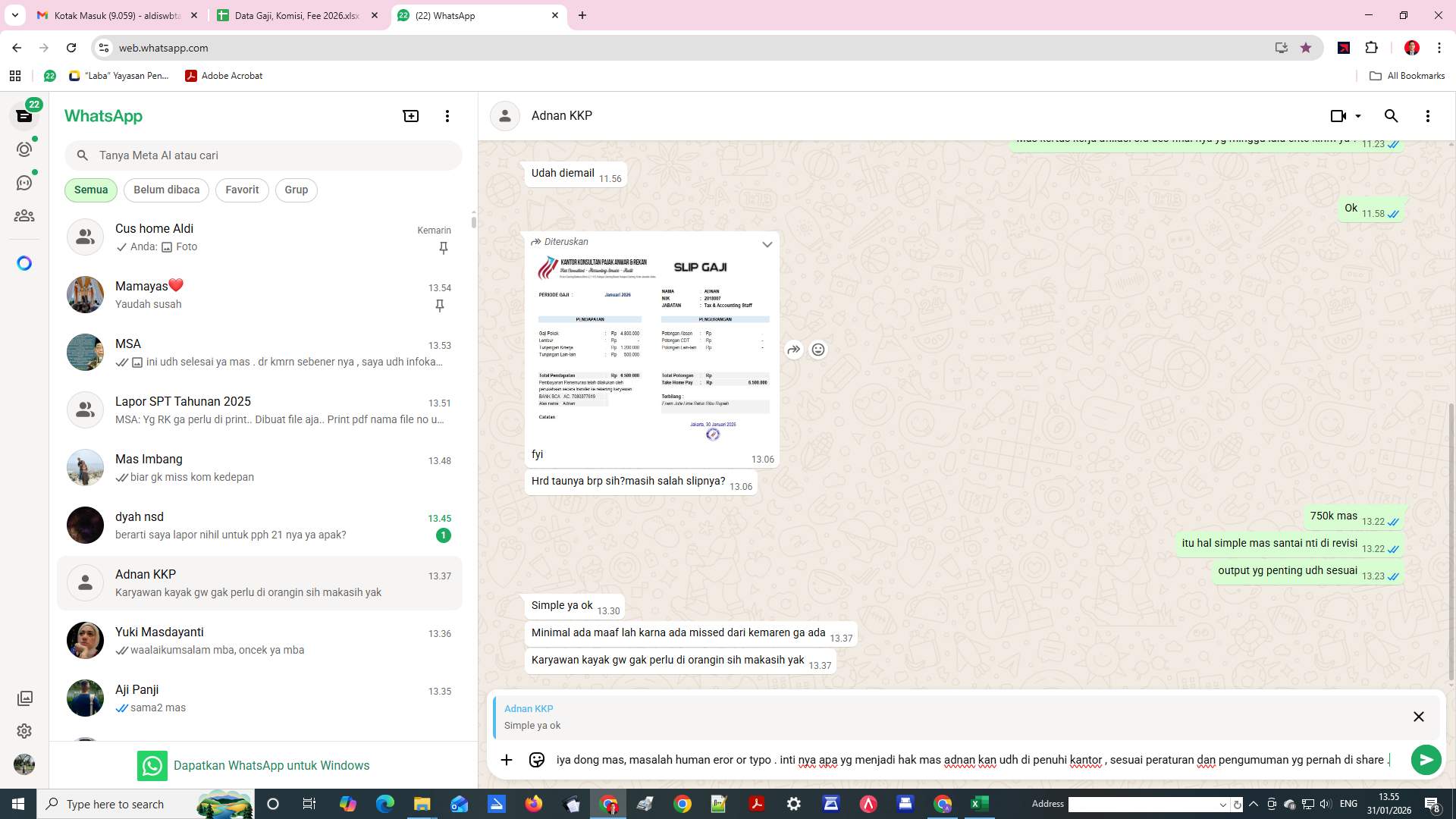Open WhatsApp Settings gear
Image resolution: width=1456 pixels, height=819 pixels.
tap(24, 731)
